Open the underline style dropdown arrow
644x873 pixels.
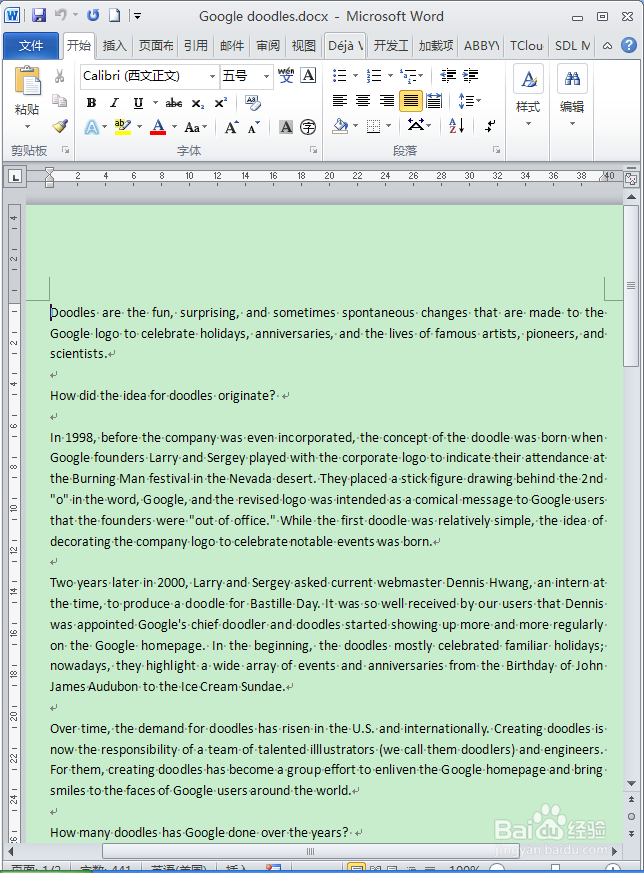155,103
